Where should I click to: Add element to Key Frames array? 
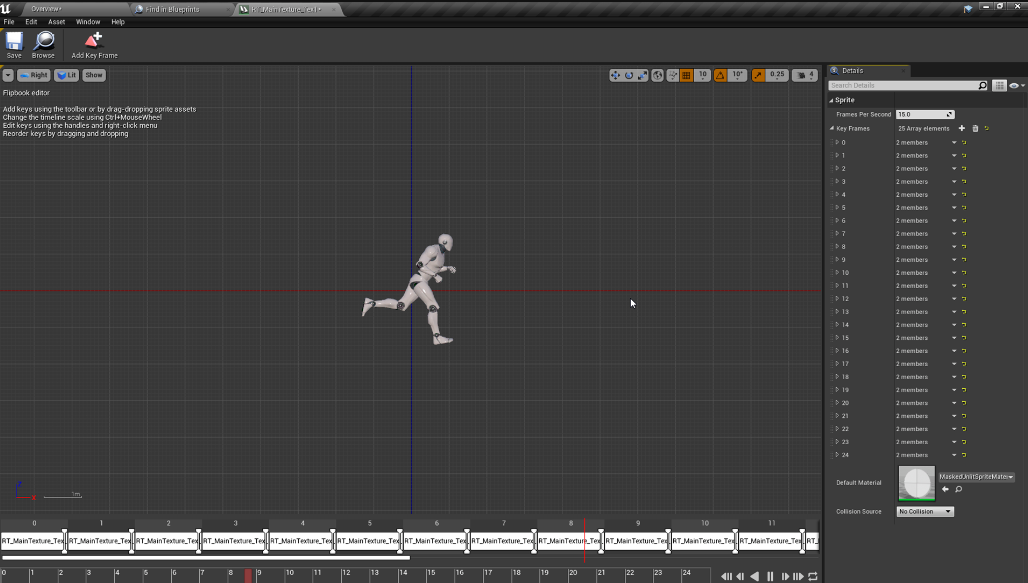(x=962, y=129)
